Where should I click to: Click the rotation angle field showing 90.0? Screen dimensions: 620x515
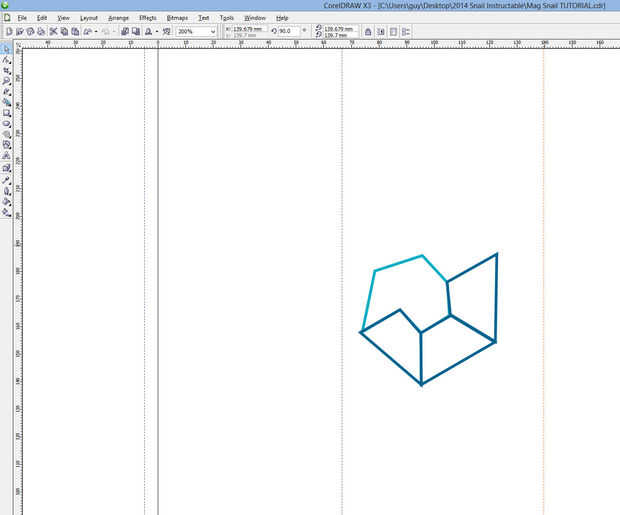click(289, 31)
